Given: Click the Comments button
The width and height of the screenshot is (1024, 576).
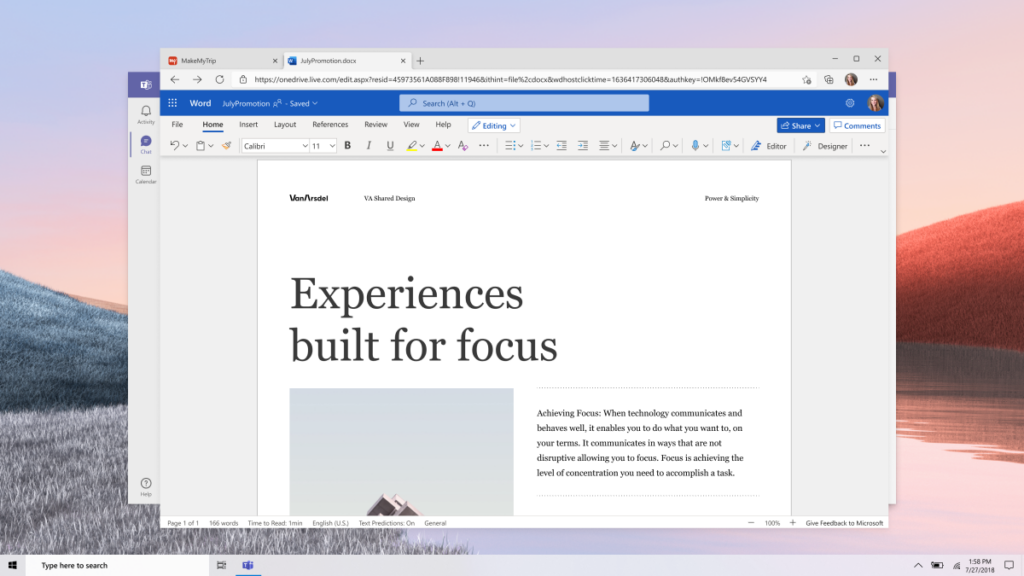Looking at the screenshot, I should (x=856, y=124).
